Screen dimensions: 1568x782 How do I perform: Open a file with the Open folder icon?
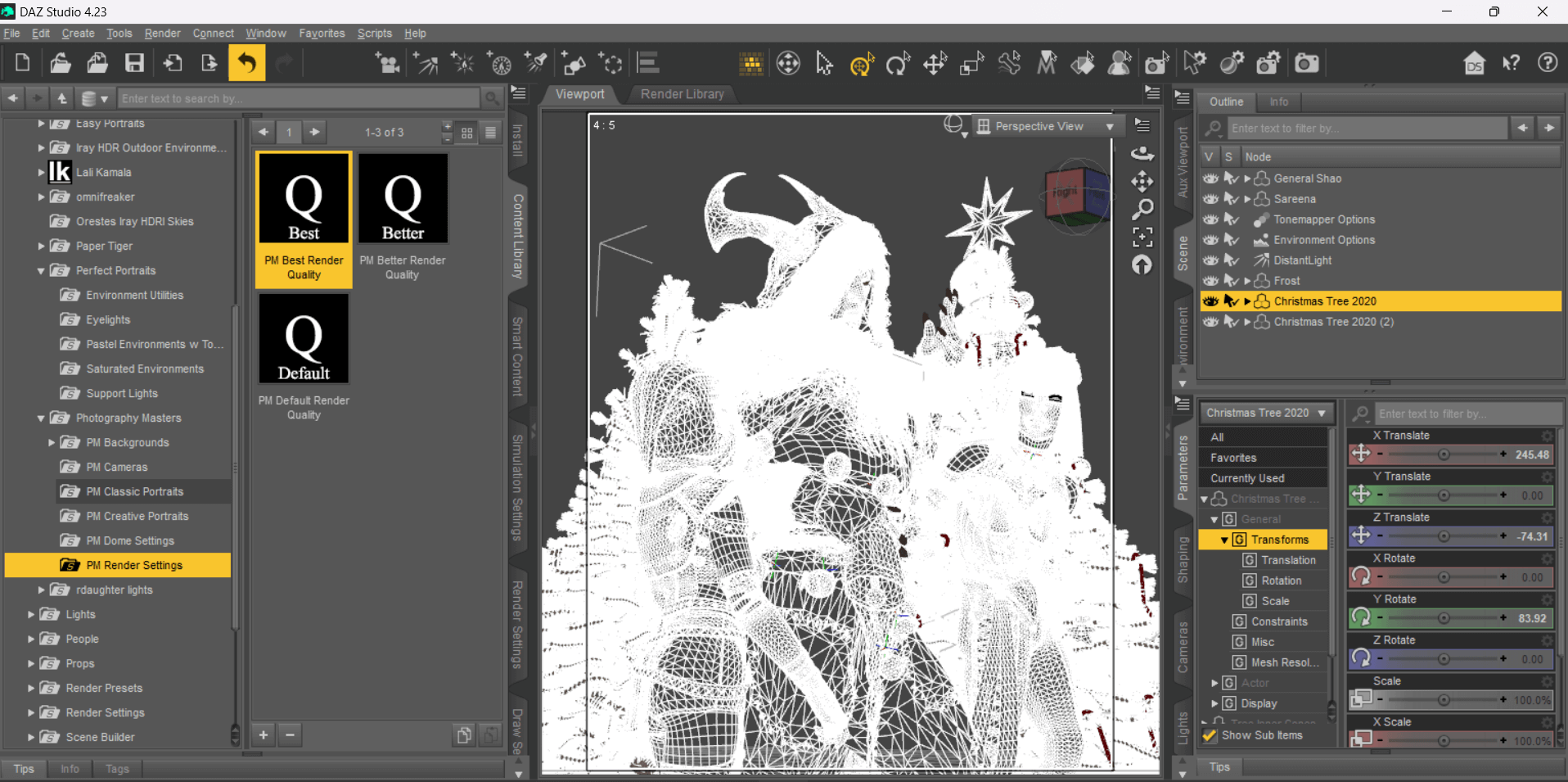click(60, 63)
